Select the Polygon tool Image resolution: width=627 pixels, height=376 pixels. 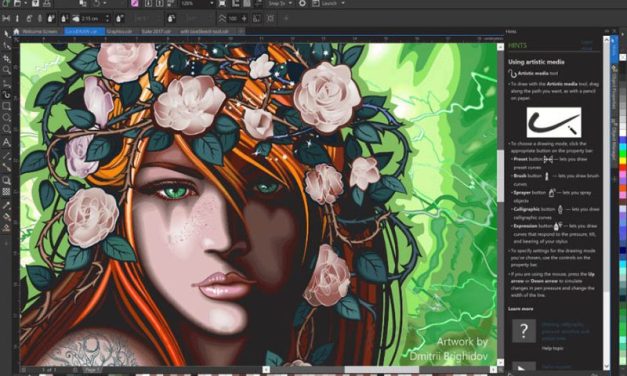coord(6,129)
